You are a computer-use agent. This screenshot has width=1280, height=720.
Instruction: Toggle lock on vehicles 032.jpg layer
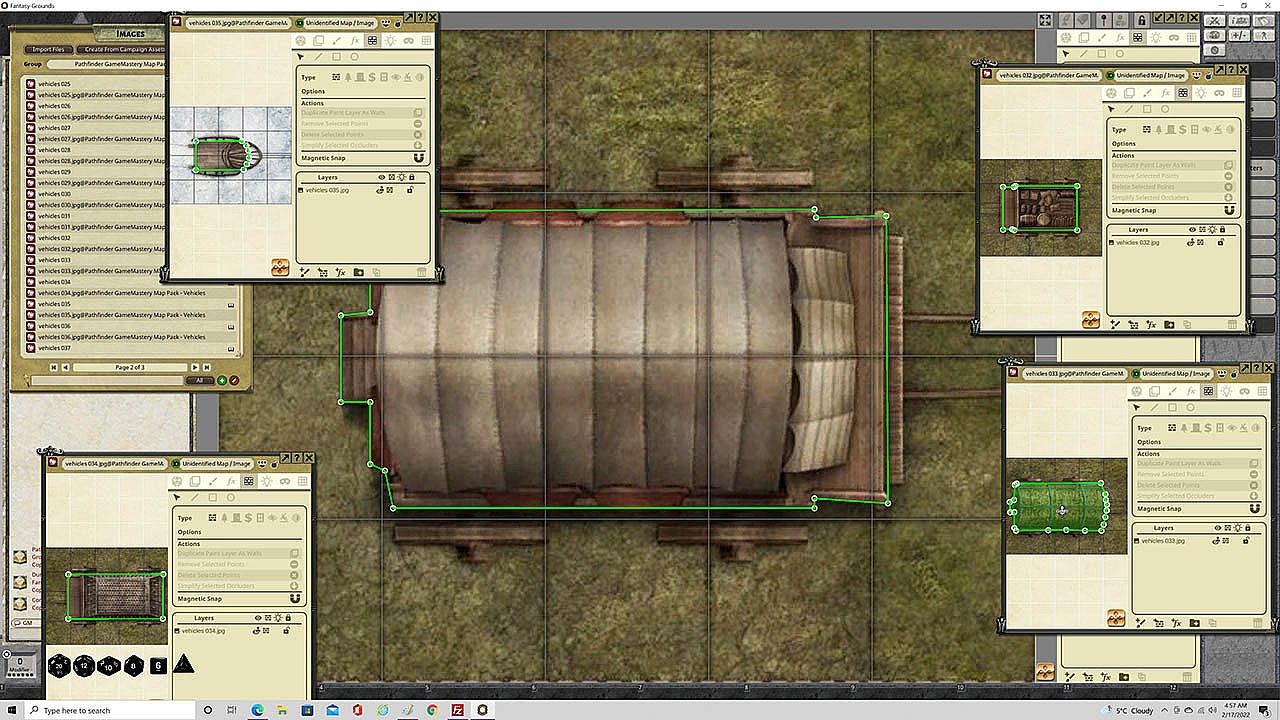click(x=1221, y=242)
